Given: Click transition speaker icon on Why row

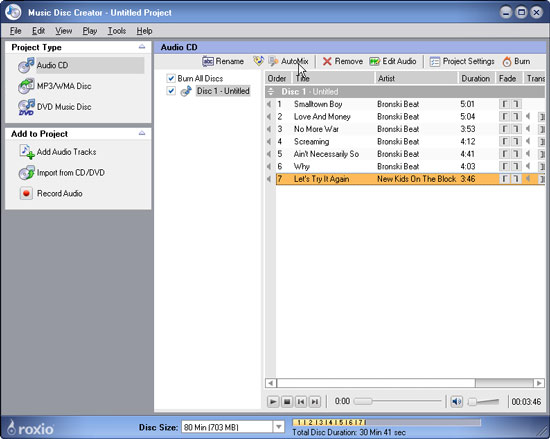Looking at the screenshot, I should 528,166.
